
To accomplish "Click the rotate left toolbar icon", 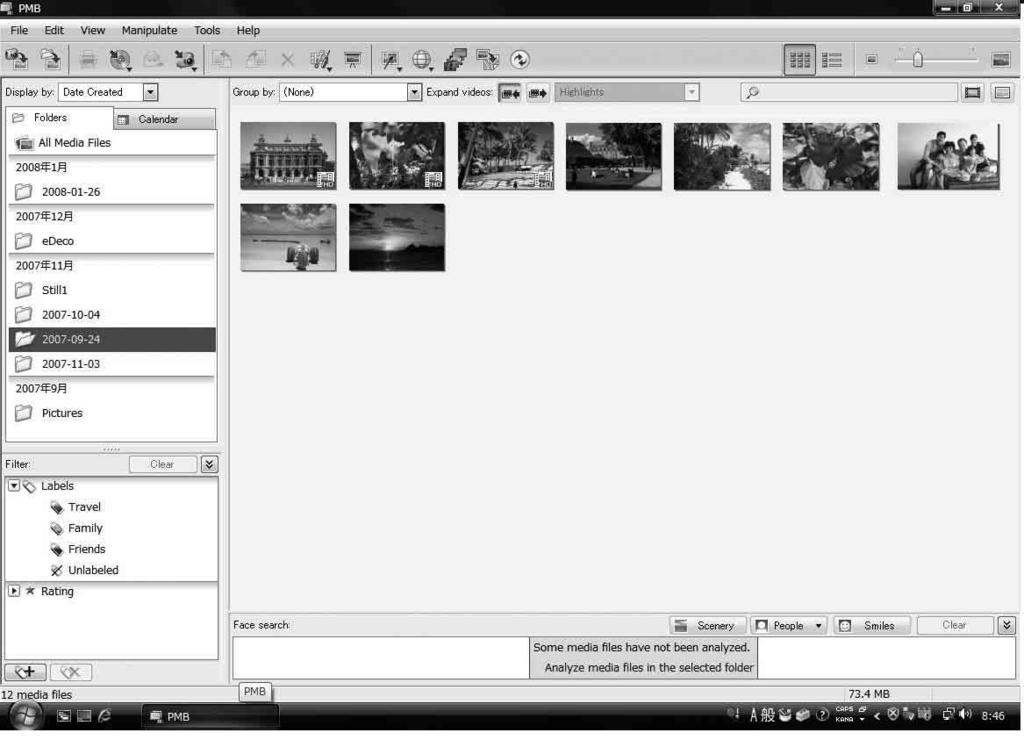I will [x=222, y=59].
